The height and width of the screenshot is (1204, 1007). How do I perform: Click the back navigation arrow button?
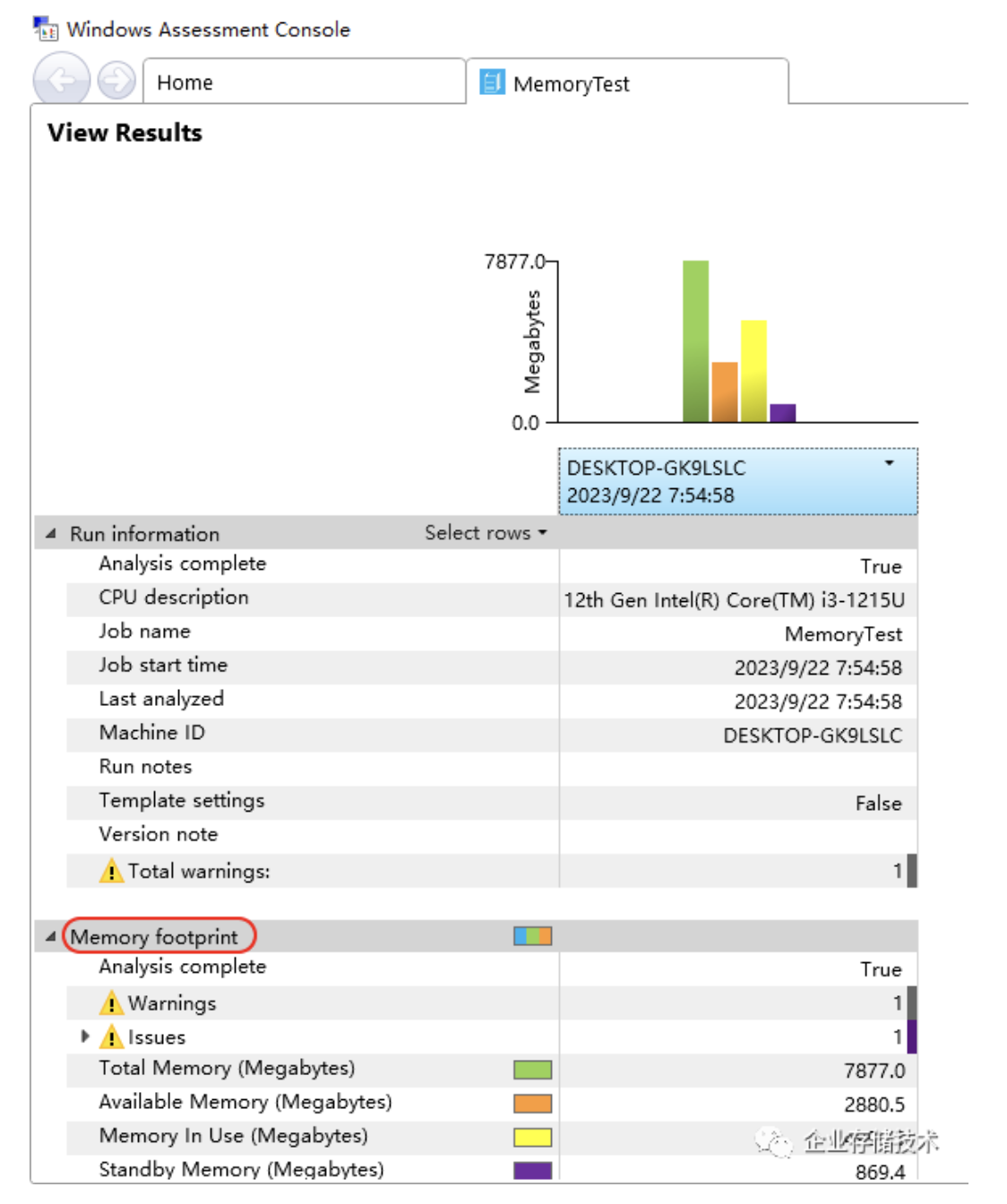pos(61,81)
